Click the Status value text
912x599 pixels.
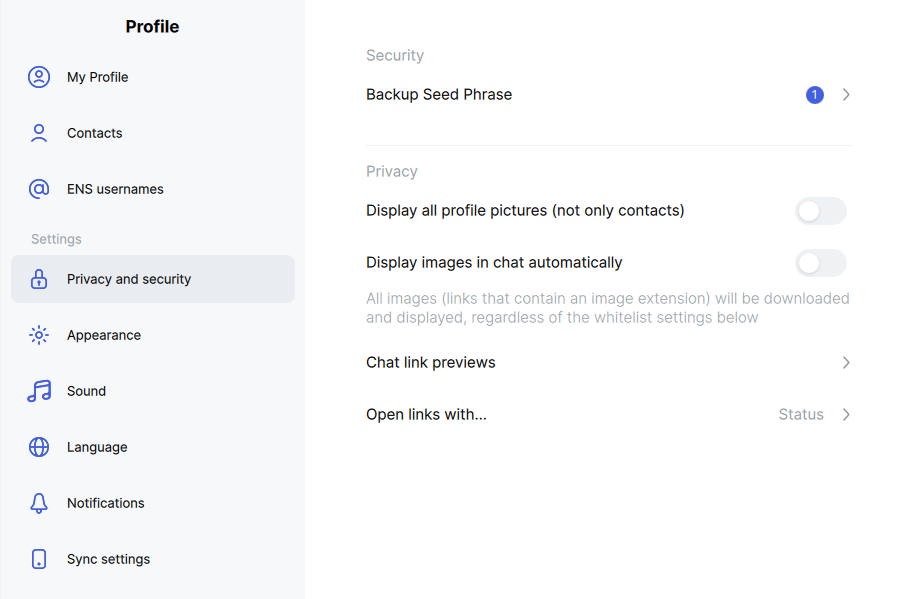[x=801, y=415]
